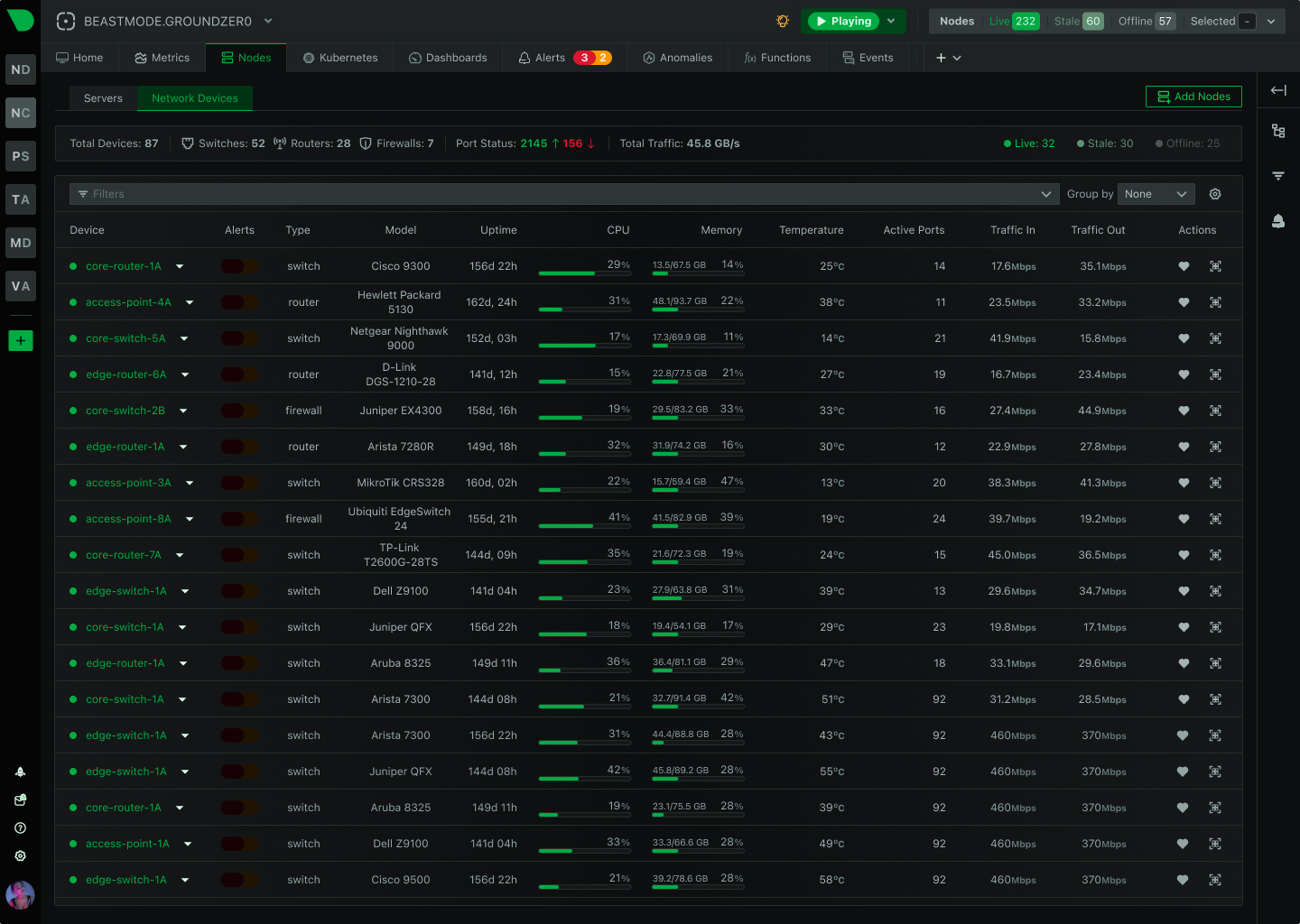The height and width of the screenshot is (924, 1300).
Task: Click inside the Filters input field
Action: pyautogui.click(x=361, y=194)
